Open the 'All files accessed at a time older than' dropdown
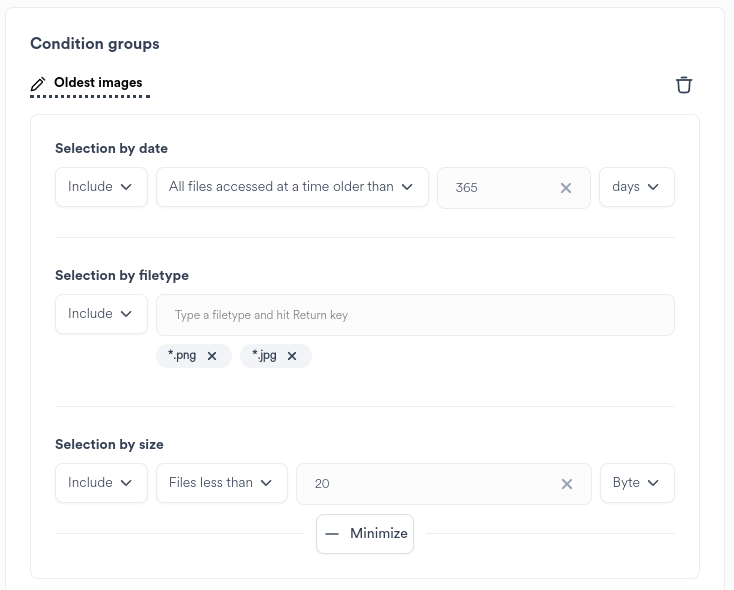Image resolution: width=734 pixels, height=590 pixels. tap(292, 187)
